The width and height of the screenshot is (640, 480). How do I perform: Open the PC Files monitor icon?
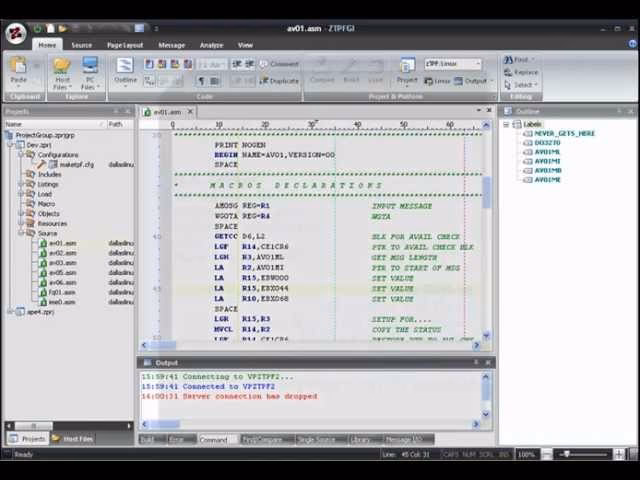90,65
